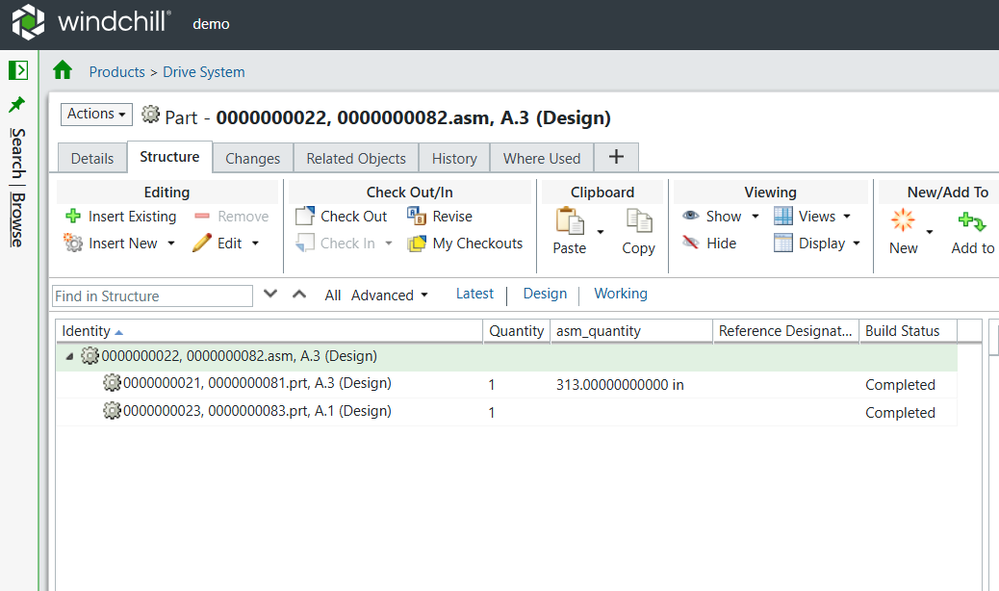
Task: Click the greyed Check In icon
Action: [x=305, y=243]
